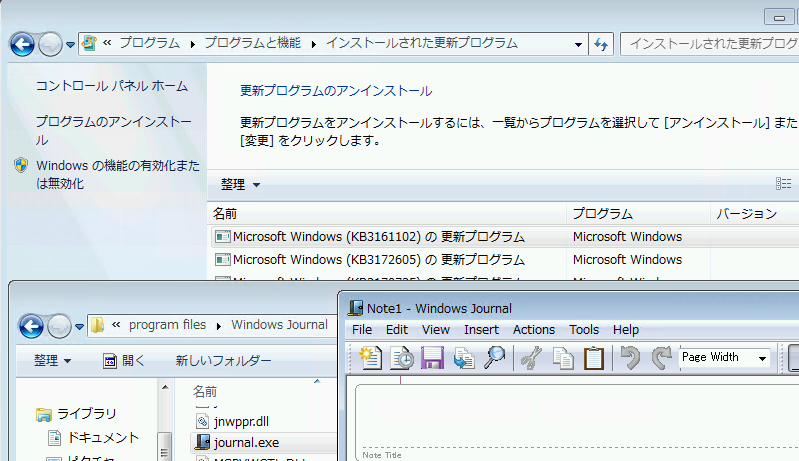This screenshot has width=799, height=461.
Task: Open the Page Width zoom dropdown
Action: pyautogui.click(x=762, y=358)
